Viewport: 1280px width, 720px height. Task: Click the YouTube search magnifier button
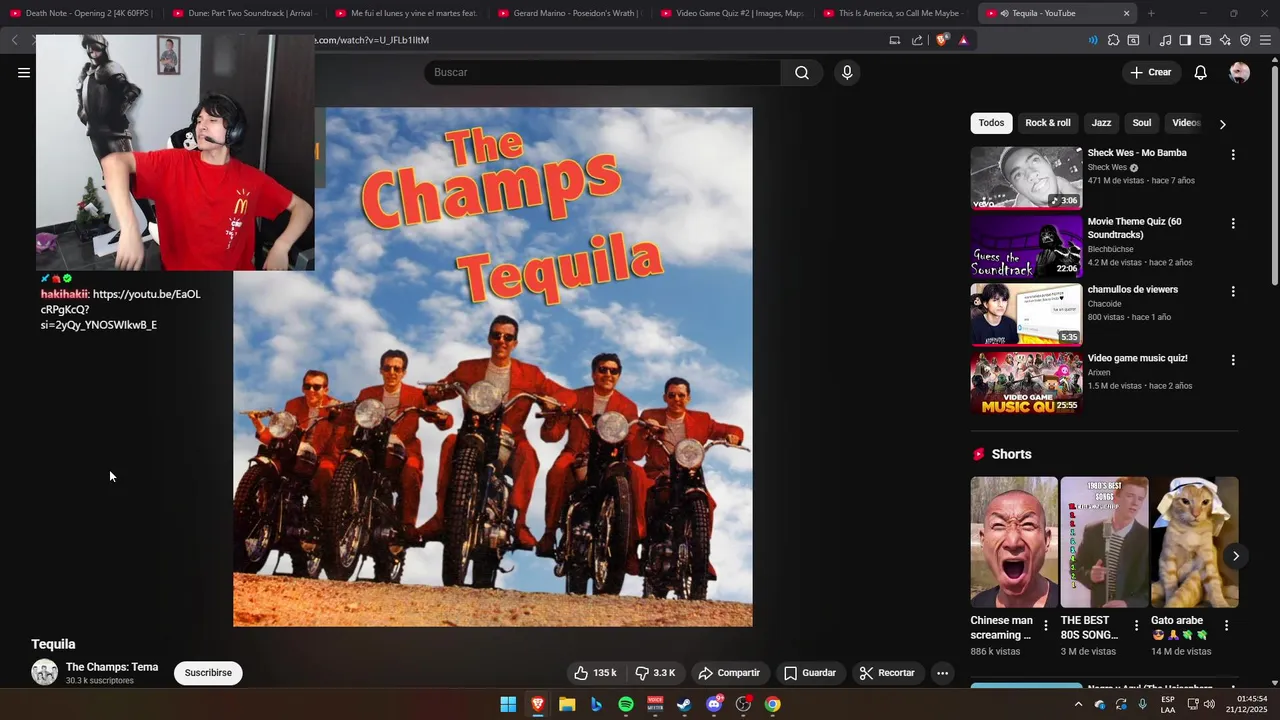[802, 72]
